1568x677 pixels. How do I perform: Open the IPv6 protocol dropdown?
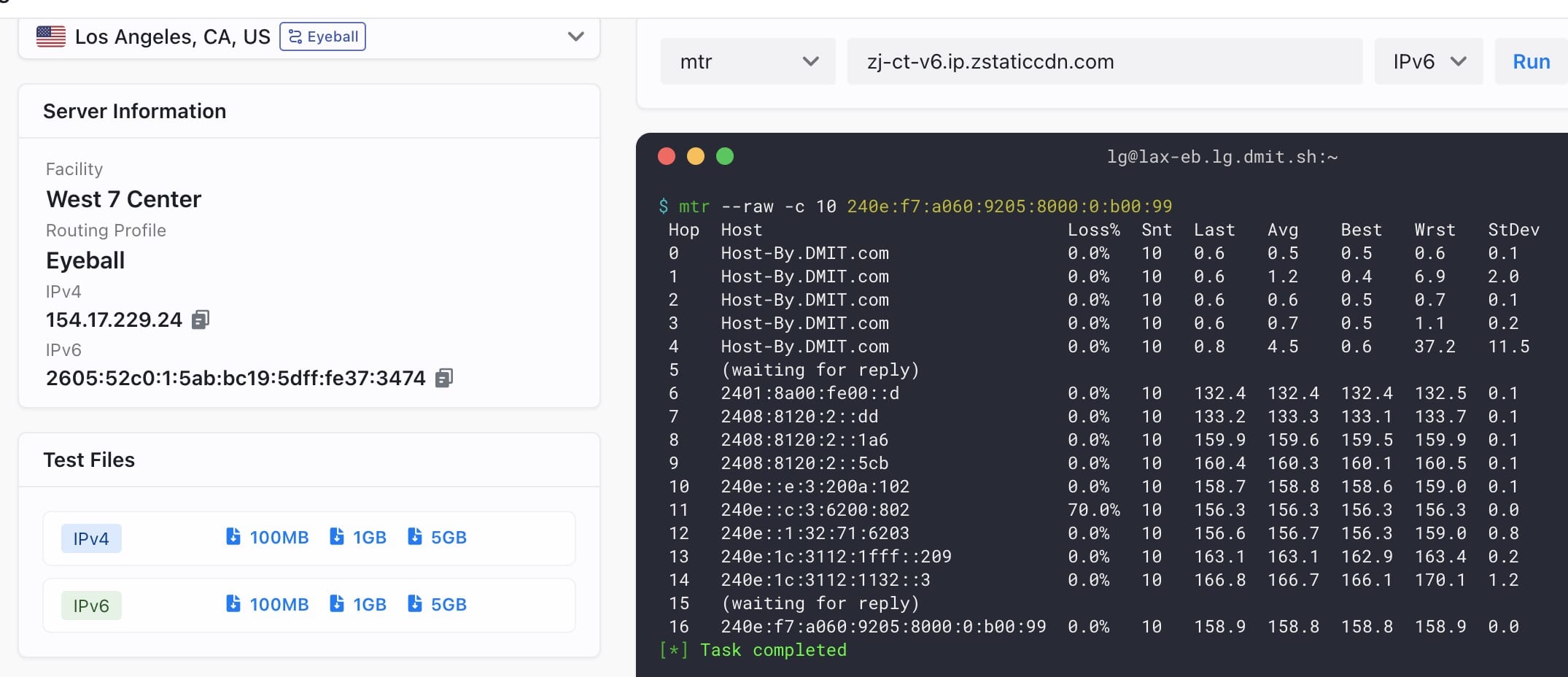1428,62
